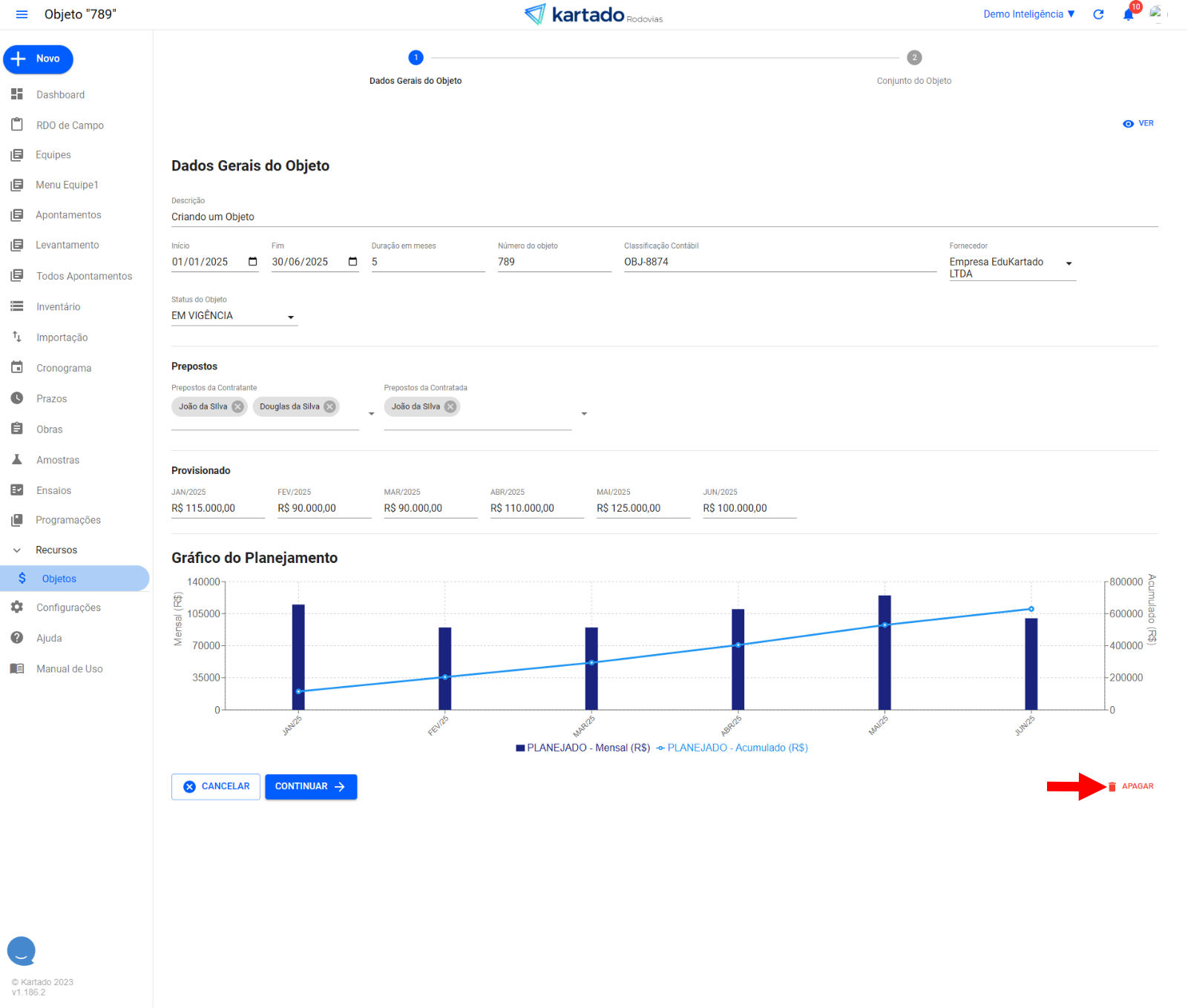Image resolution: width=1188 pixels, height=1008 pixels.
Task: Expand the Status do Objeto dropdown
Action: point(291,317)
